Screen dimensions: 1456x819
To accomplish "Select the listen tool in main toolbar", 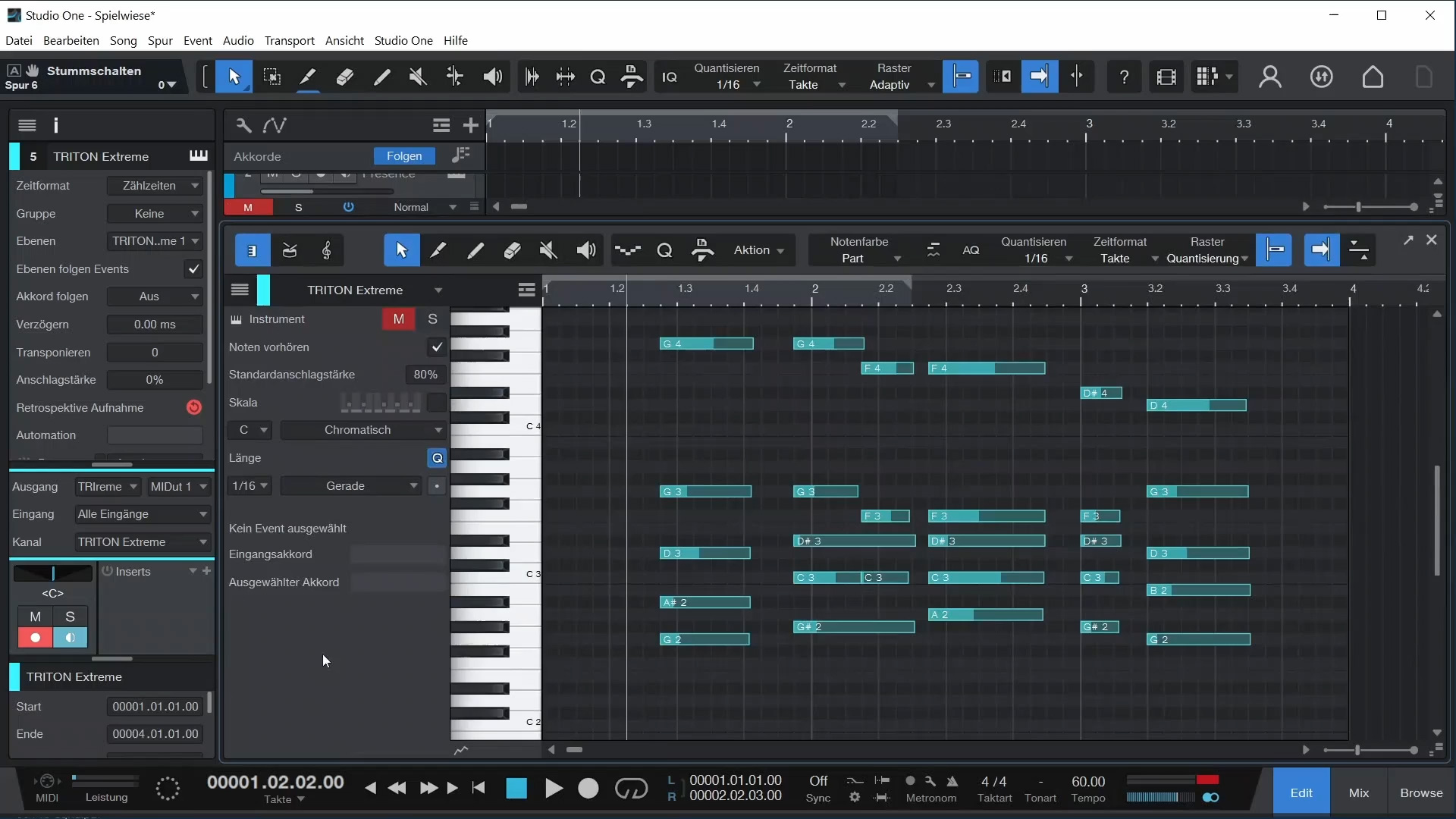I will [x=492, y=77].
